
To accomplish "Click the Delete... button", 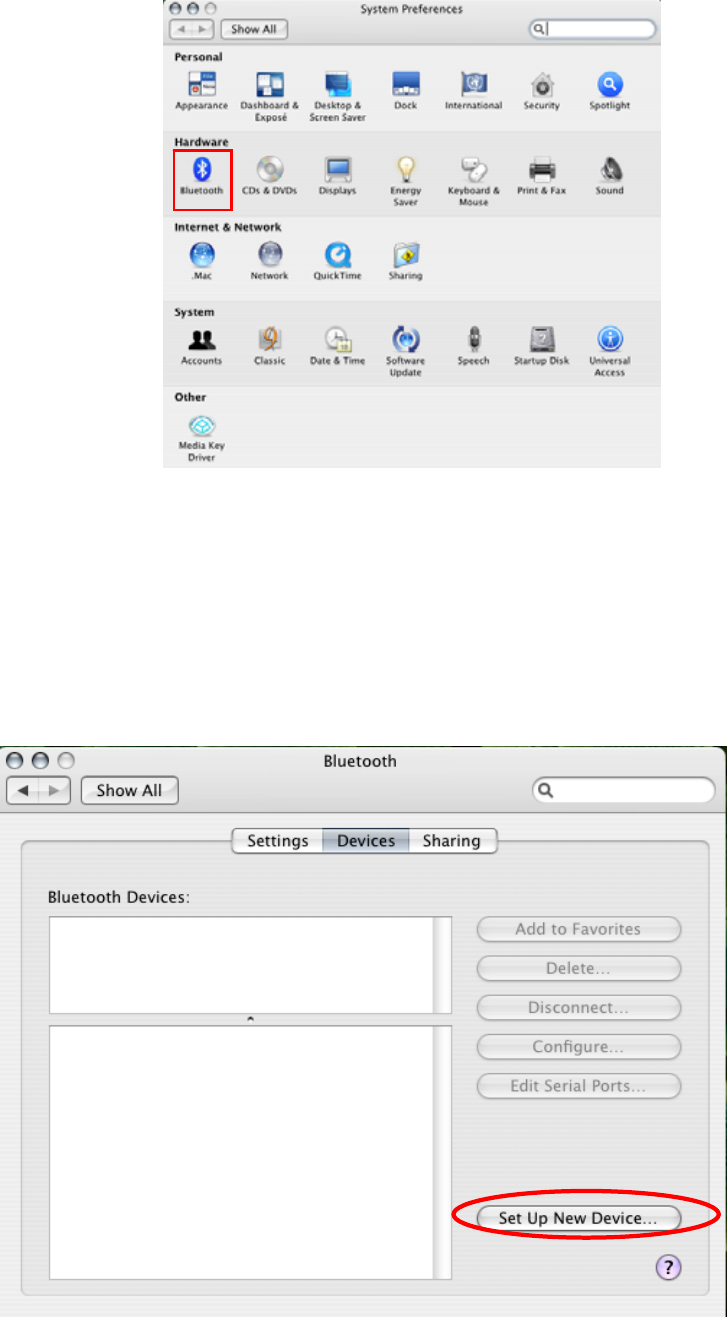I will 579,968.
